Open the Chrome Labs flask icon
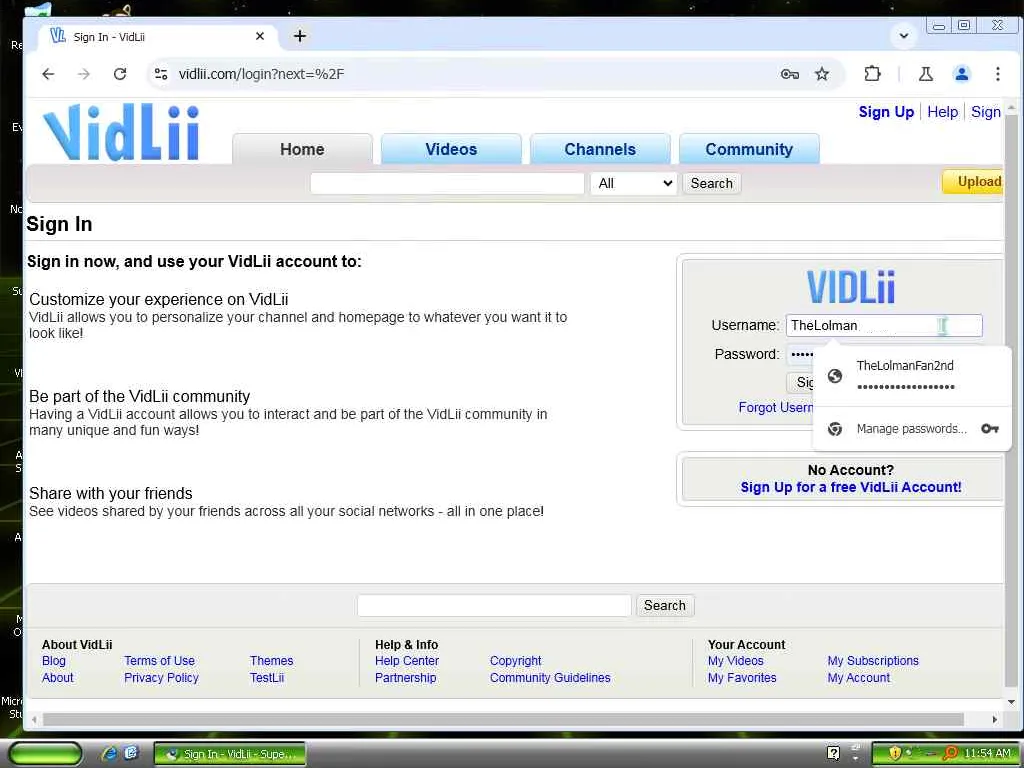Screen dimensions: 1024x768 coord(925,74)
